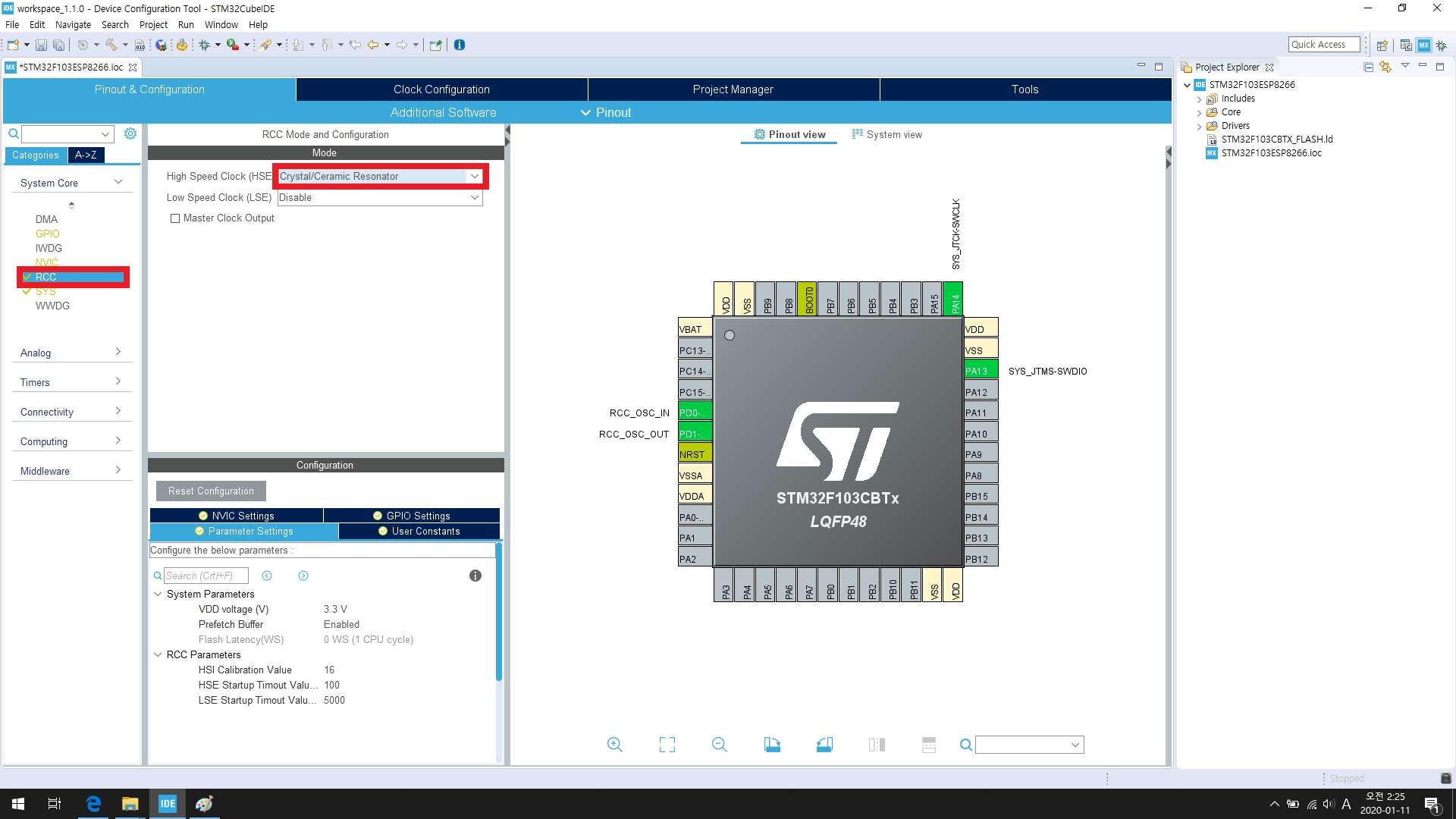1456x819 pixels.
Task: Open the pinout settings gear icon
Action: [x=130, y=133]
